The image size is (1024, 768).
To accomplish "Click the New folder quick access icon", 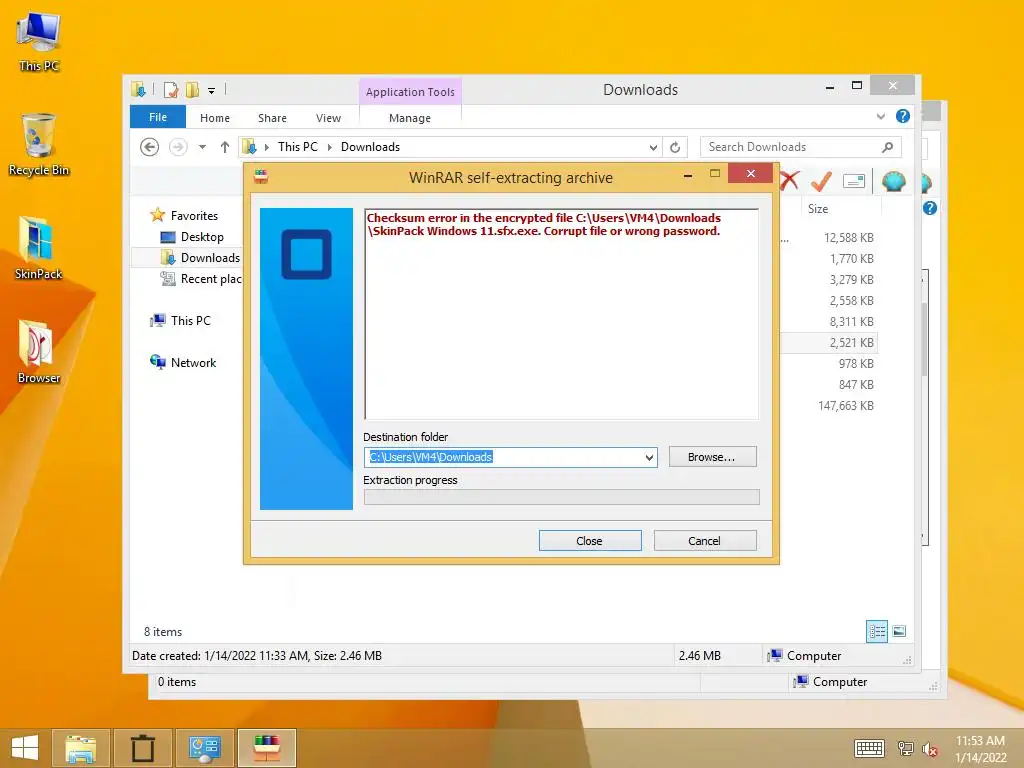I will (192, 89).
